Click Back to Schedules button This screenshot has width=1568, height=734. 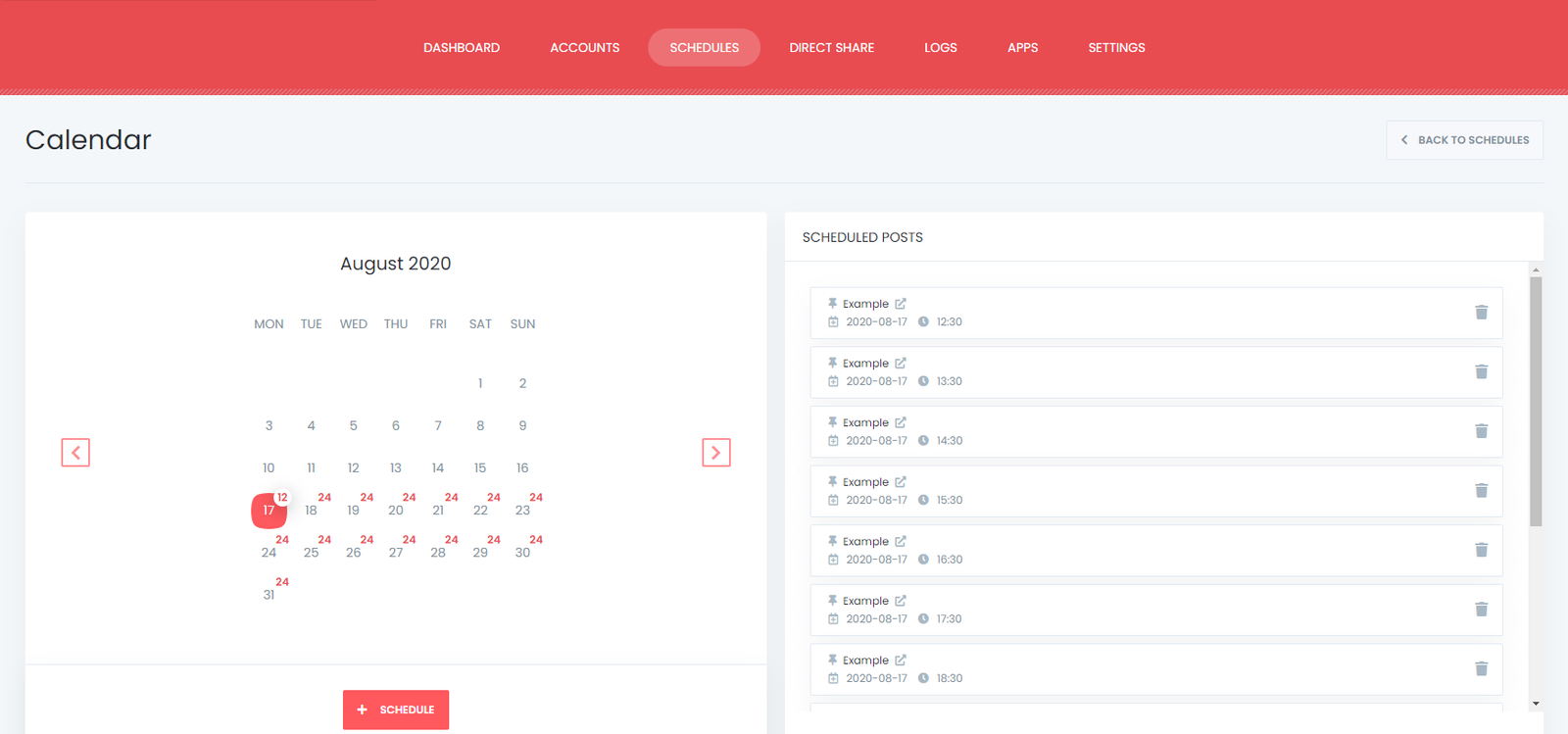pyautogui.click(x=1465, y=140)
